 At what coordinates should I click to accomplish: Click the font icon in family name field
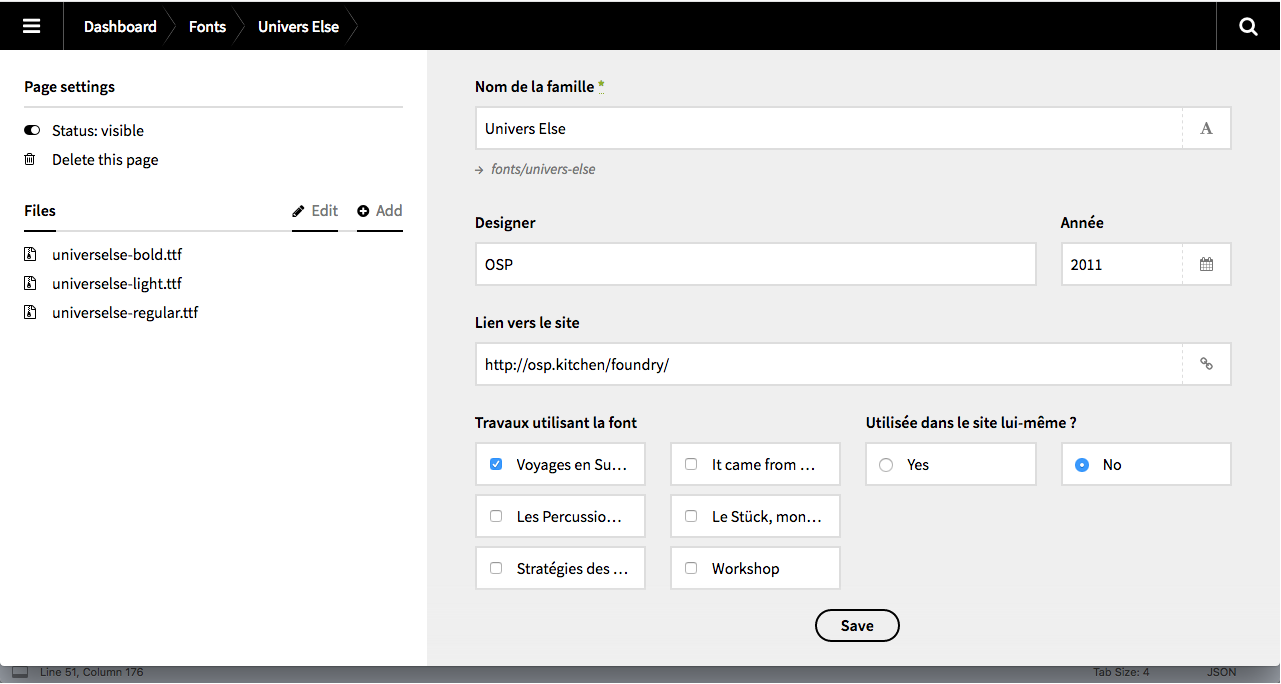pyautogui.click(x=1206, y=129)
